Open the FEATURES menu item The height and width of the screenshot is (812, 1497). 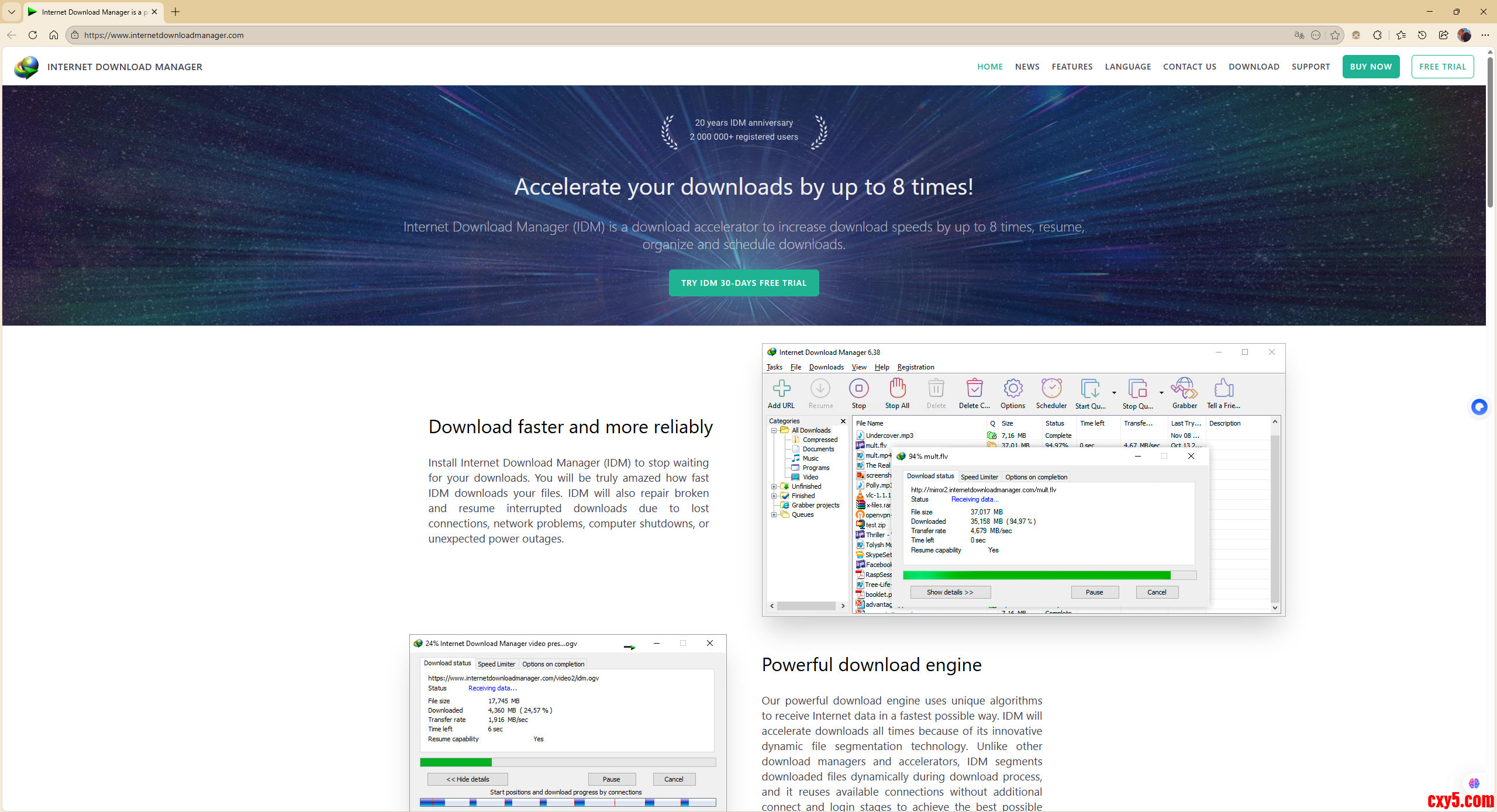(x=1072, y=67)
